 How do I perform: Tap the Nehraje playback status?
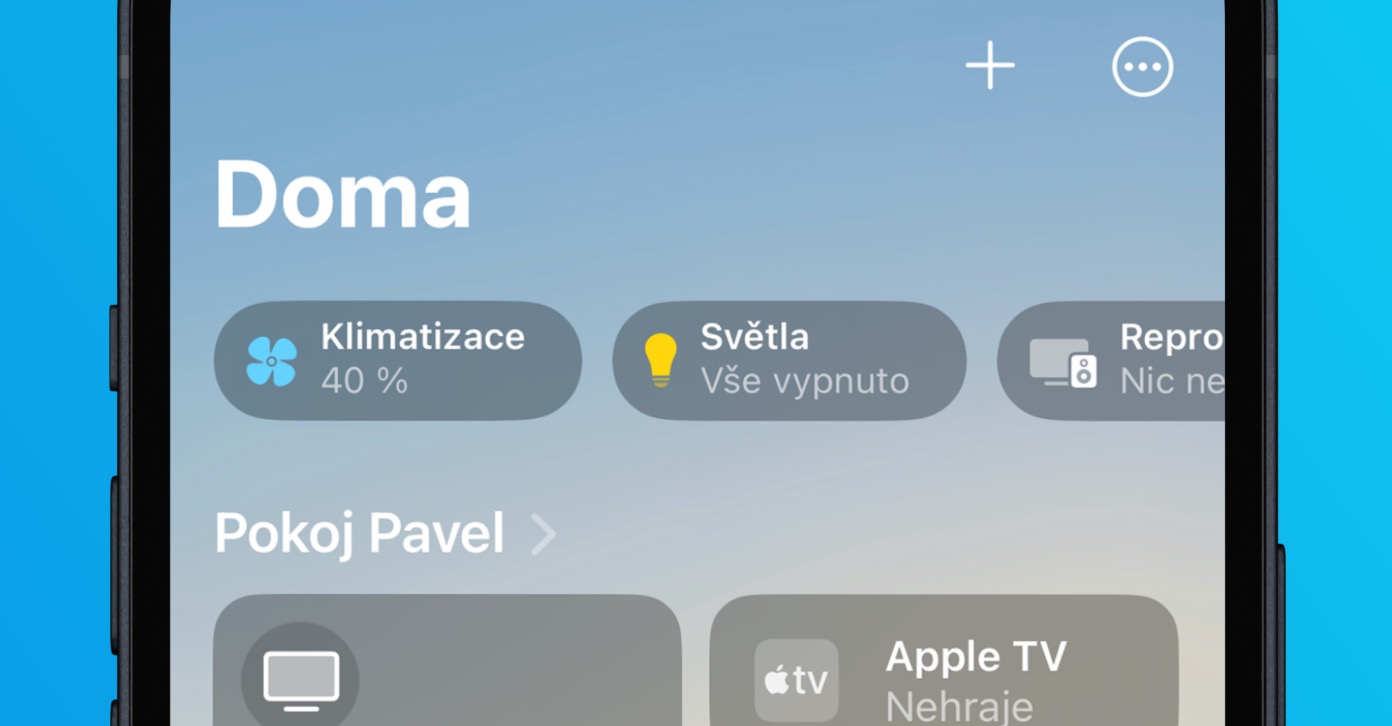tap(958, 706)
